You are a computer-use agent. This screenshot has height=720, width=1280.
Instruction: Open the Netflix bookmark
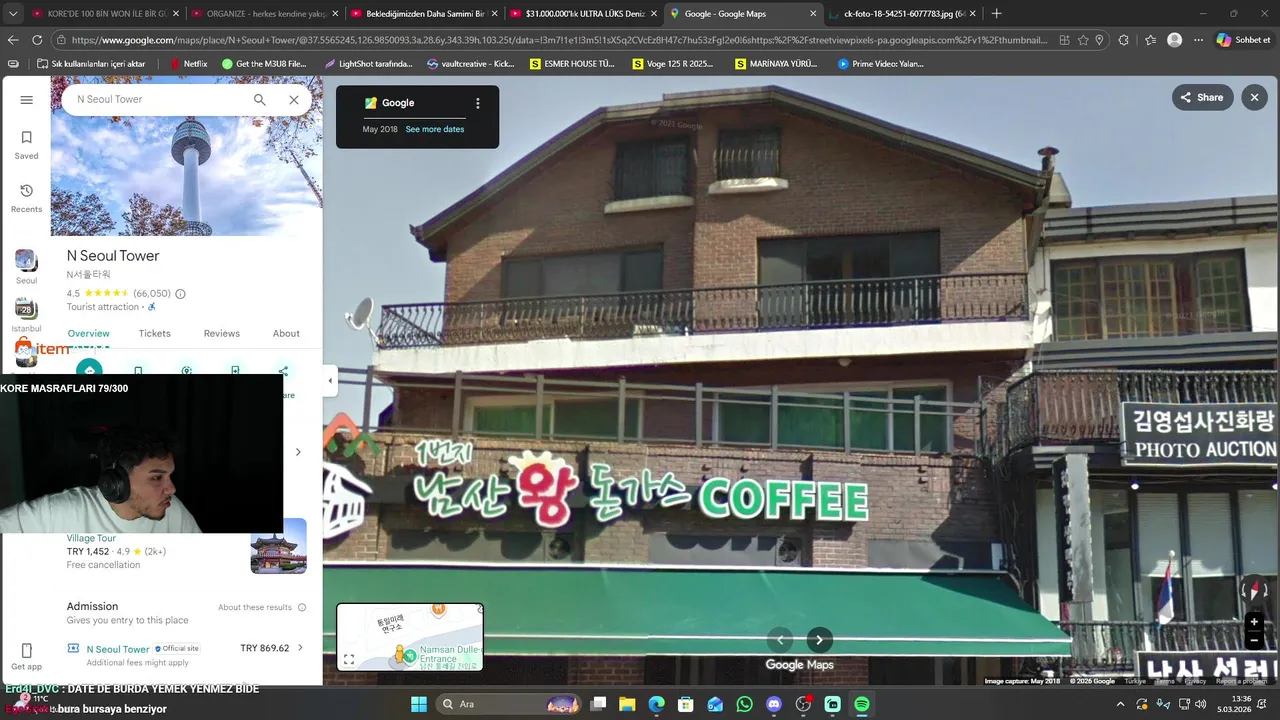188,63
